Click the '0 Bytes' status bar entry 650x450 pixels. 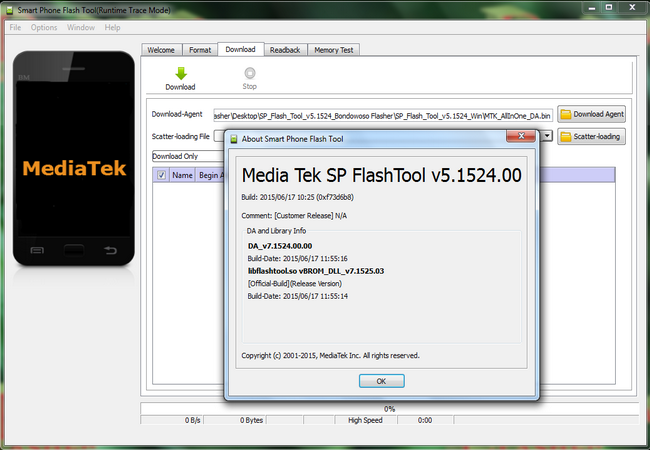[251, 420]
